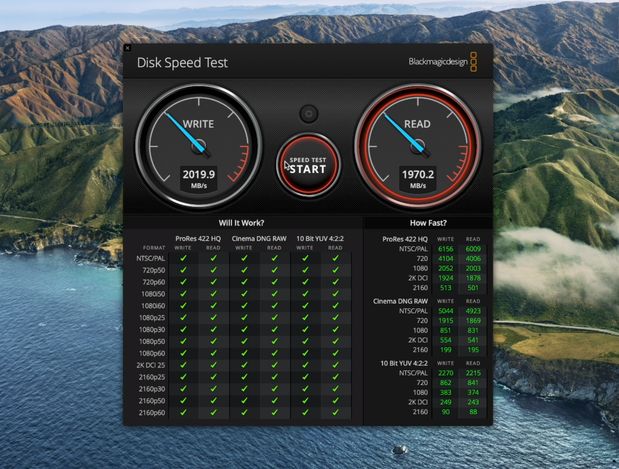Click the 1080p50 format row label
Viewport: 619px width, 469px height.
tap(152, 341)
